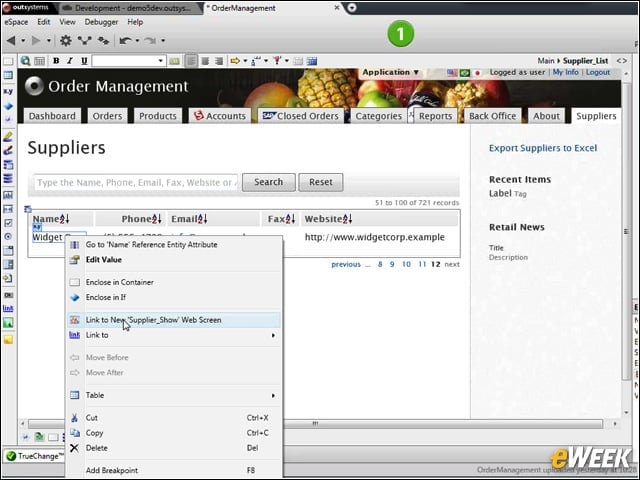The height and width of the screenshot is (480, 640).
Task: Expand the Redo history dropdown arrow
Action: pos(163,40)
